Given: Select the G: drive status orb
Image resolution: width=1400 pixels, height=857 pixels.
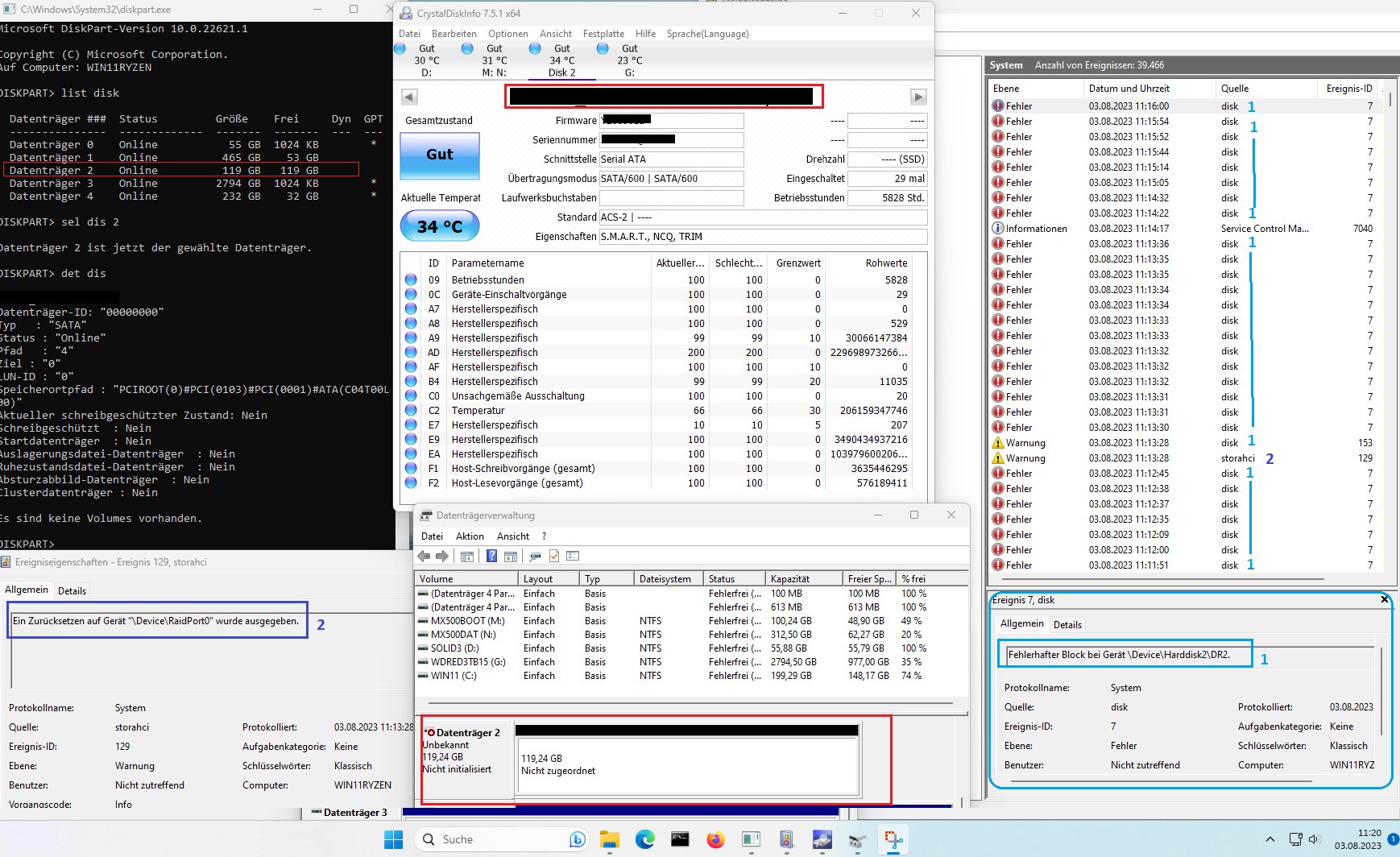Looking at the screenshot, I should coord(603,48).
